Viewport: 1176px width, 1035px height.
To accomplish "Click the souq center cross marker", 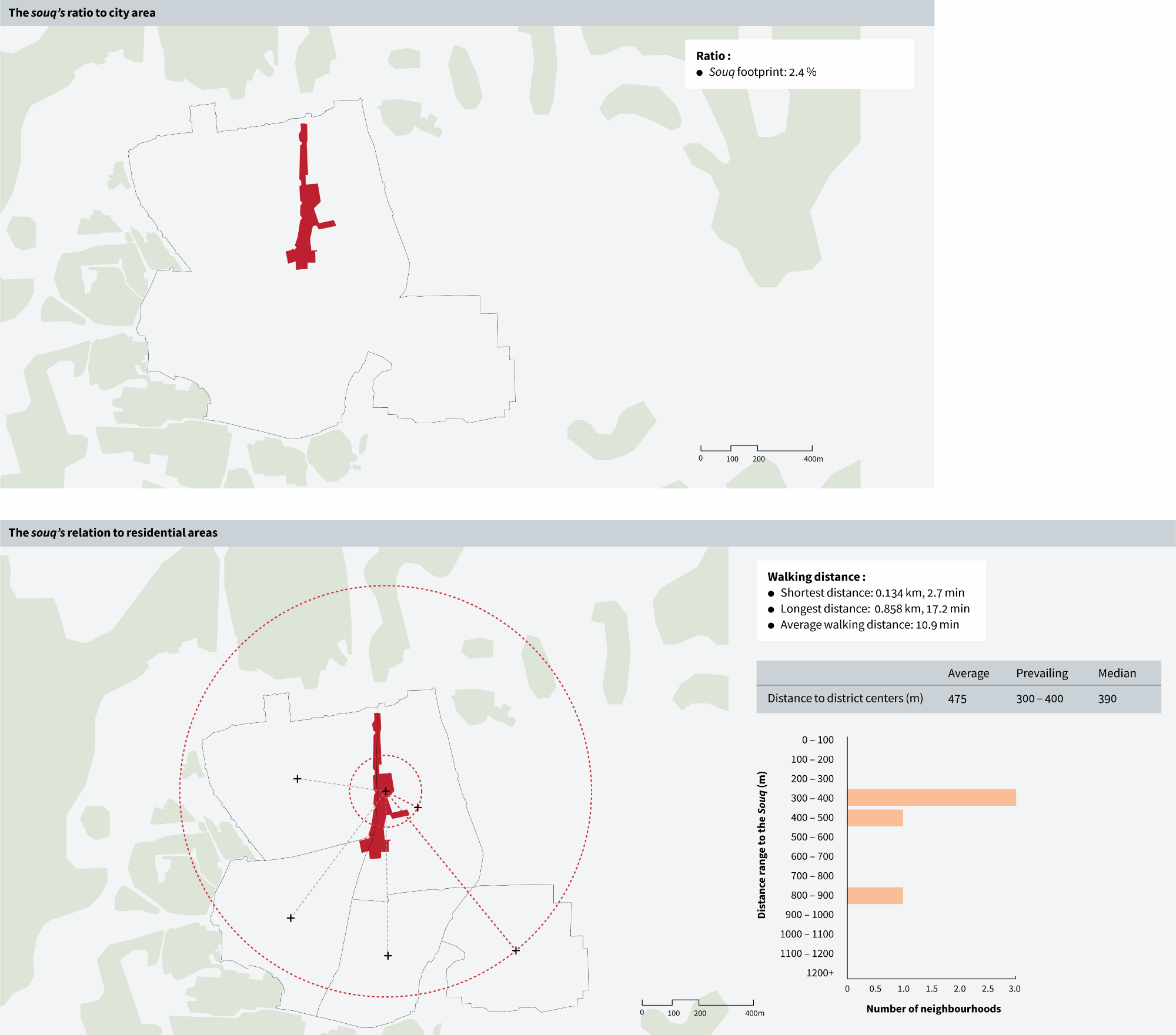I will (385, 791).
